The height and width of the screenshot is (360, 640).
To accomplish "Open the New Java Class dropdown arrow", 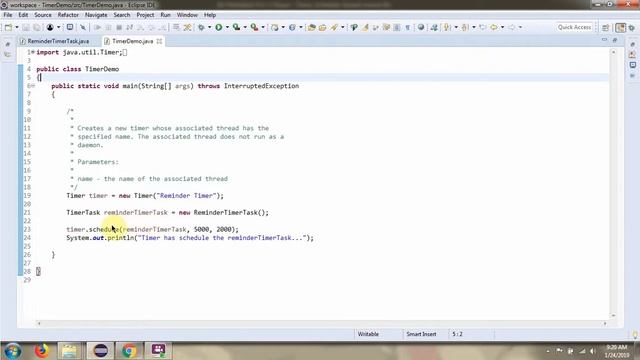I will [301, 27].
